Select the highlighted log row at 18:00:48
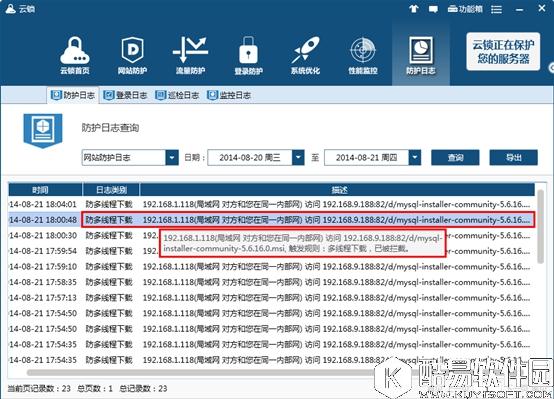554x399 pixels. coord(271,220)
